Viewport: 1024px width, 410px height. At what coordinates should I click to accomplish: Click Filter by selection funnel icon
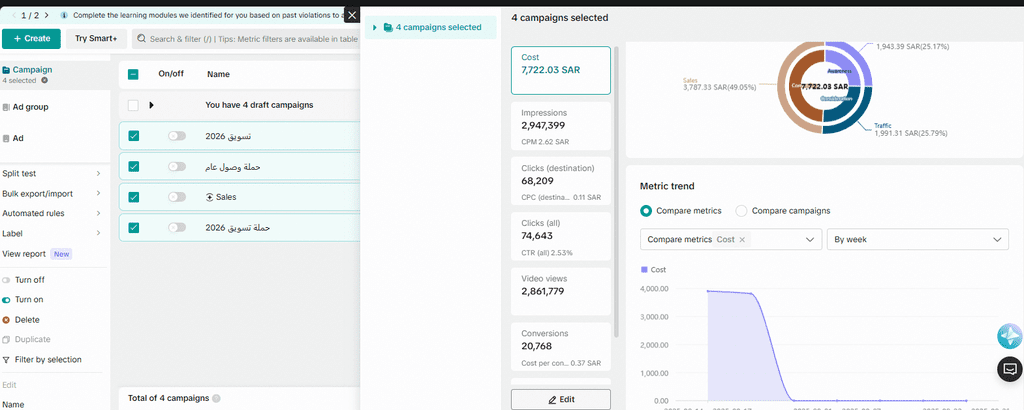tap(6, 360)
